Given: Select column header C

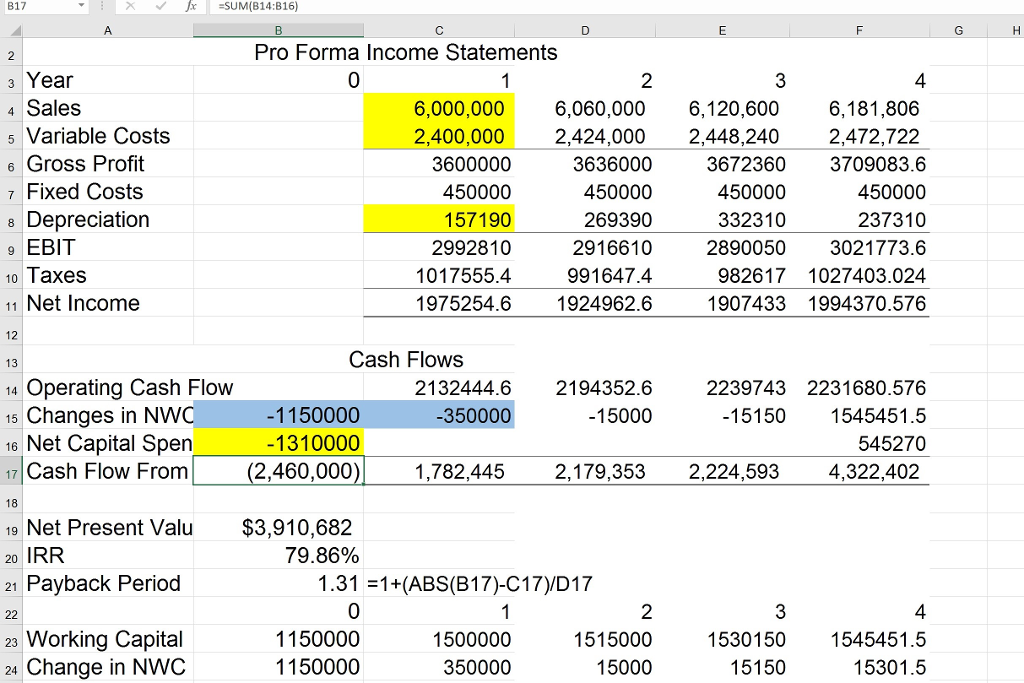Looking at the screenshot, I should tap(438, 30).
